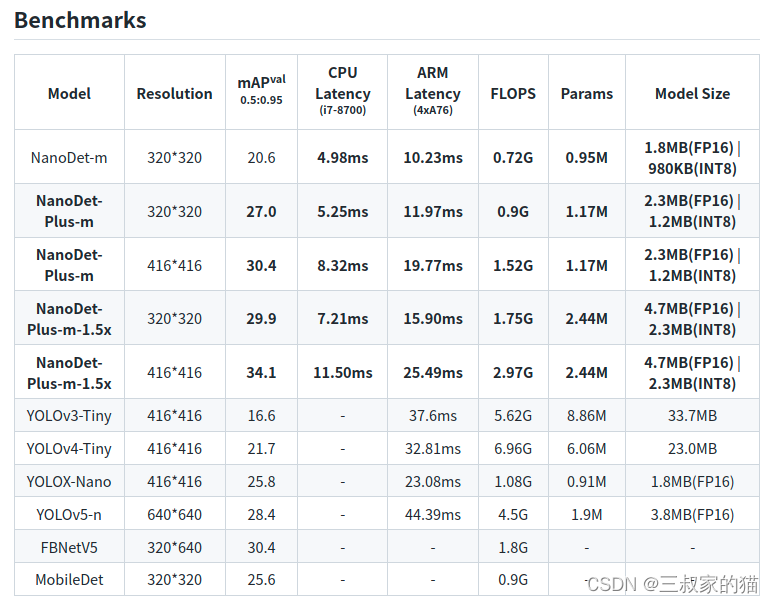Select the FLOPS value "6.96G"
Viewport: 774px width, 603px height.
pyautogui.click(x=513, y=449)
